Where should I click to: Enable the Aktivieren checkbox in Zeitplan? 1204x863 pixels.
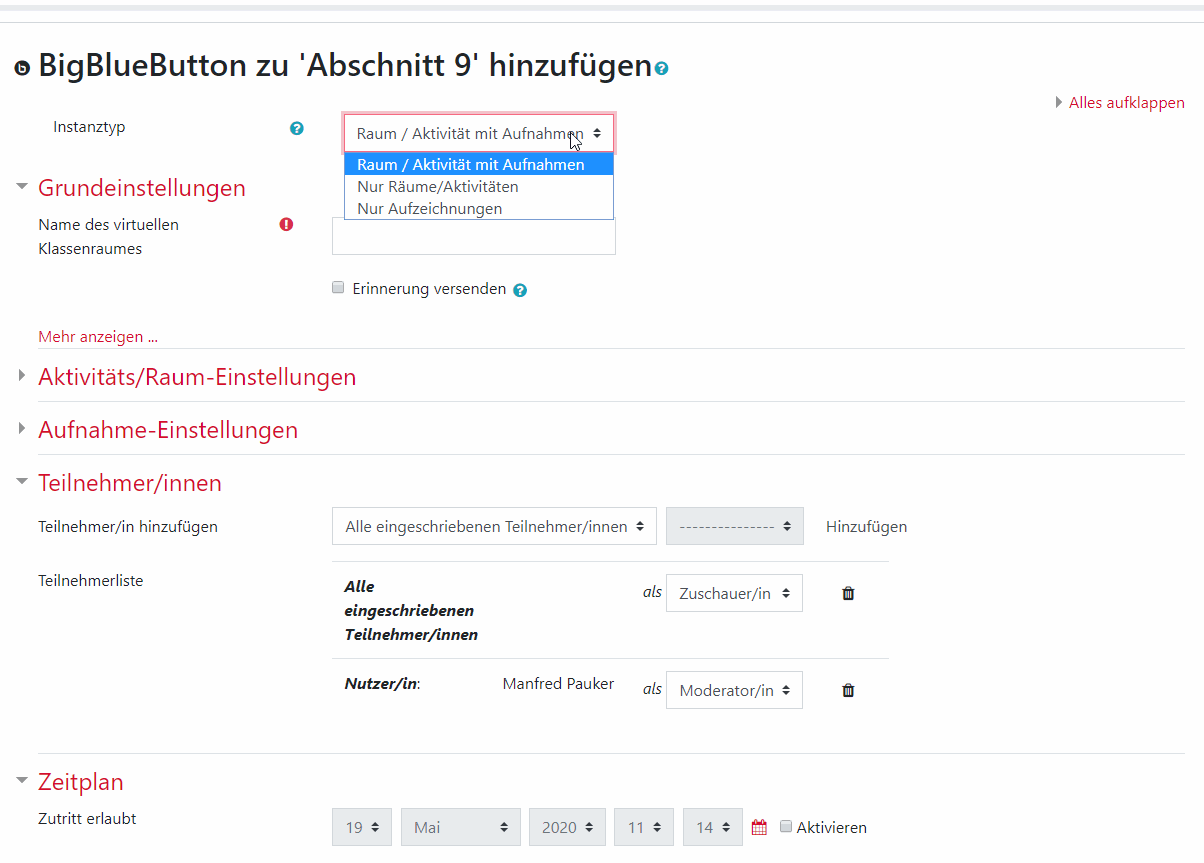(x=787, y=826)
